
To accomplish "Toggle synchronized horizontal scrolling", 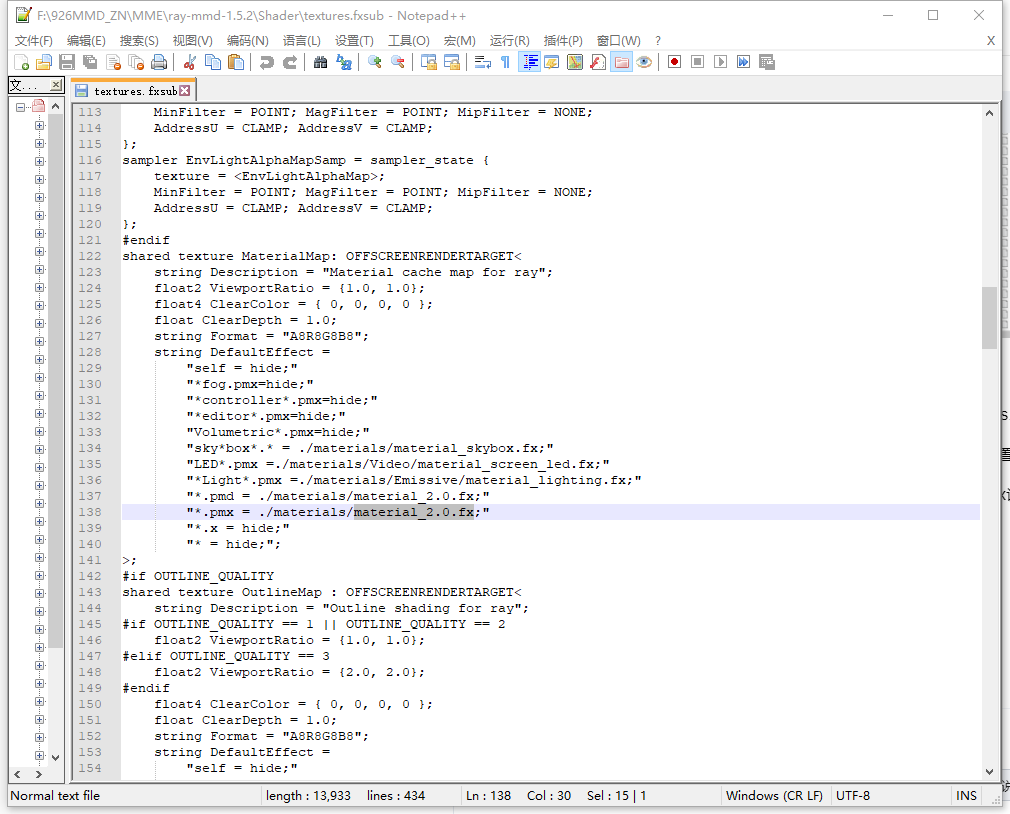I will pos(452,62).
